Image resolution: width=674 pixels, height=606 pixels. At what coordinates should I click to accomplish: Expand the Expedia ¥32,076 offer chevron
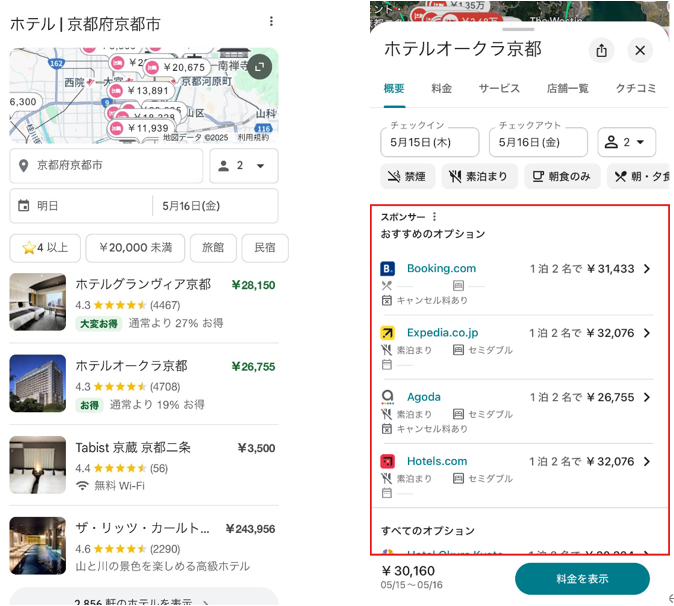click(x=647, y=333)
